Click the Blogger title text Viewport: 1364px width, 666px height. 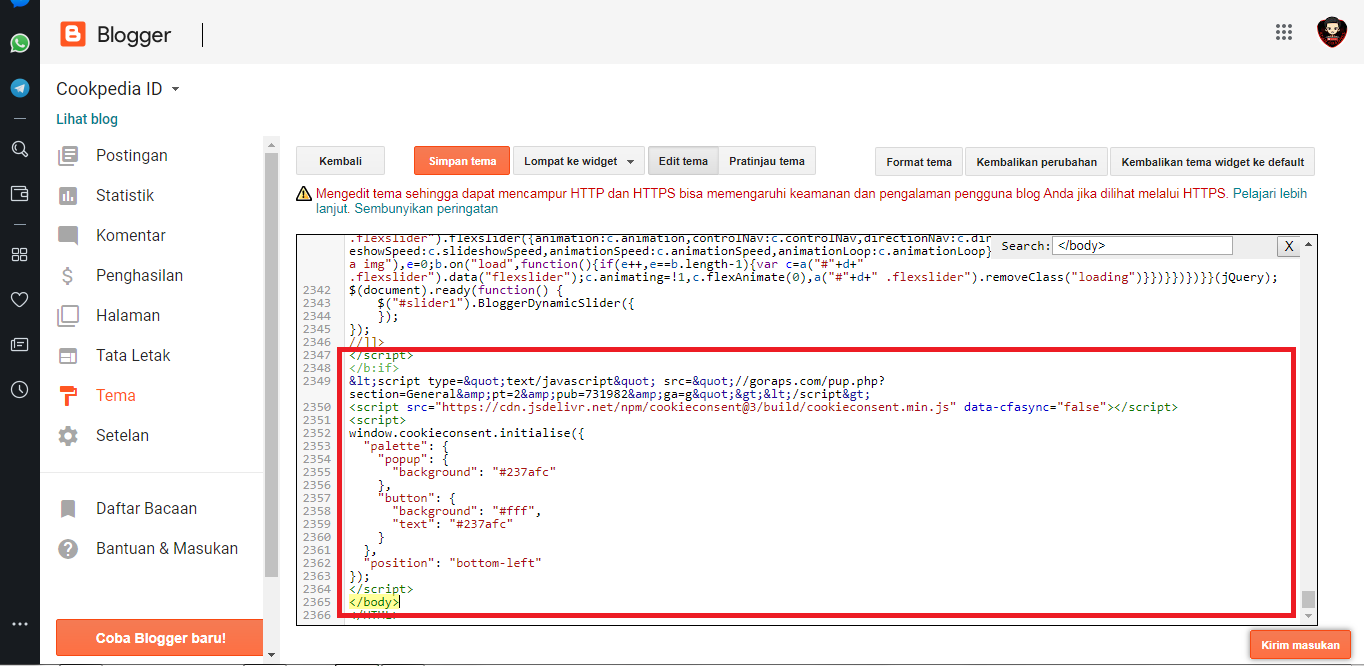134,35
